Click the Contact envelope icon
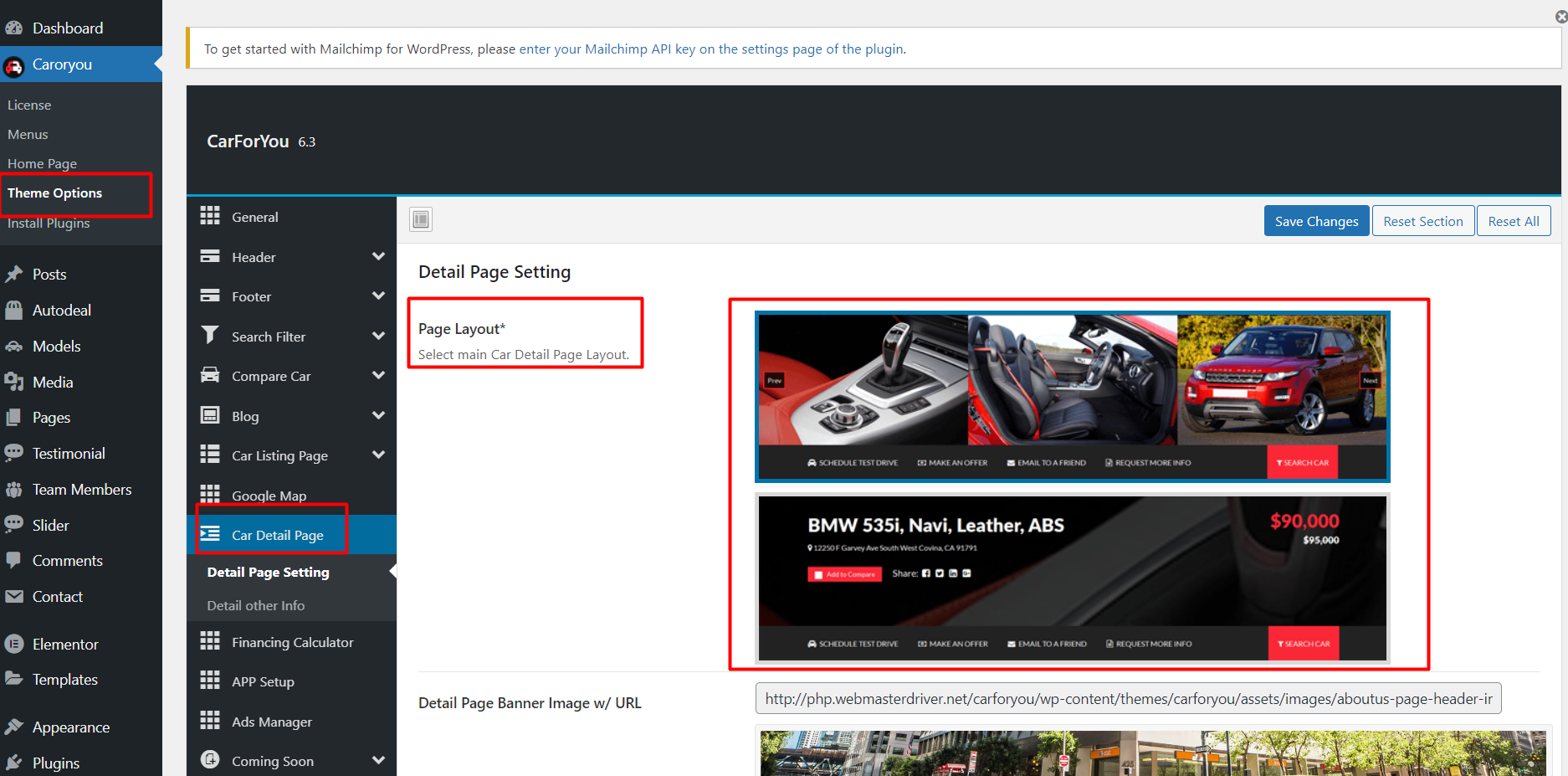Viewport: 1568px width, 776px height. 13,596
